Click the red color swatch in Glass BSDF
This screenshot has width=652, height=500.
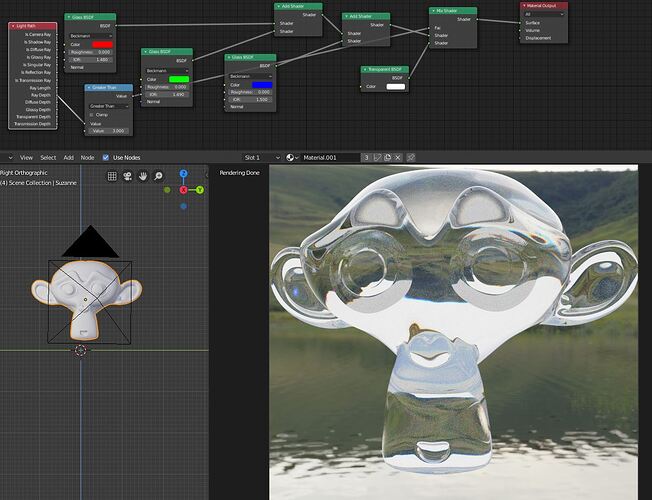click(102, 45)
